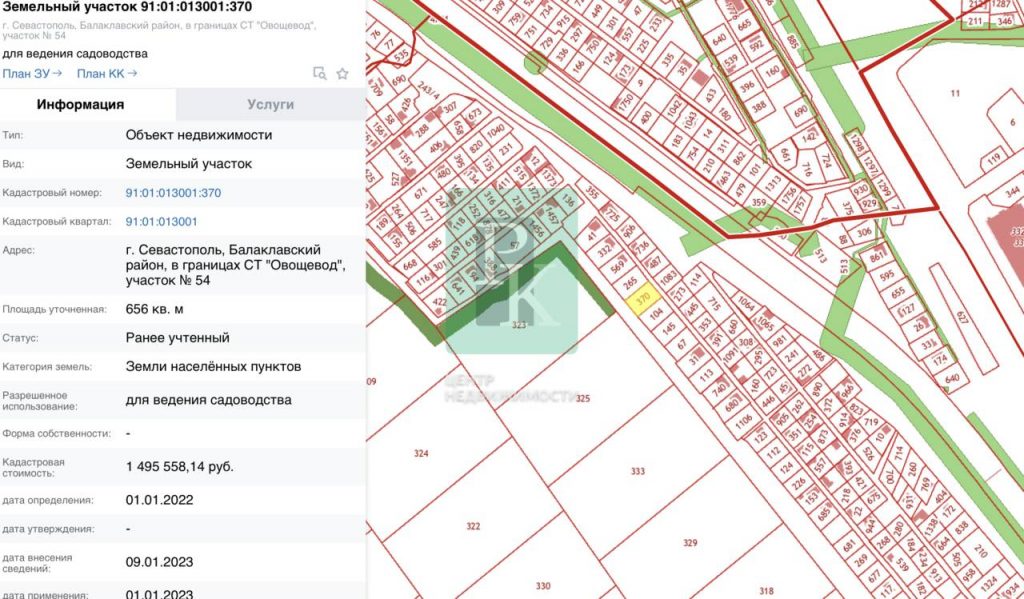This screenshot has height=599, width=1024.
Task: Click 'для ведения садоводства' under the title
Action: pos(75,54)
